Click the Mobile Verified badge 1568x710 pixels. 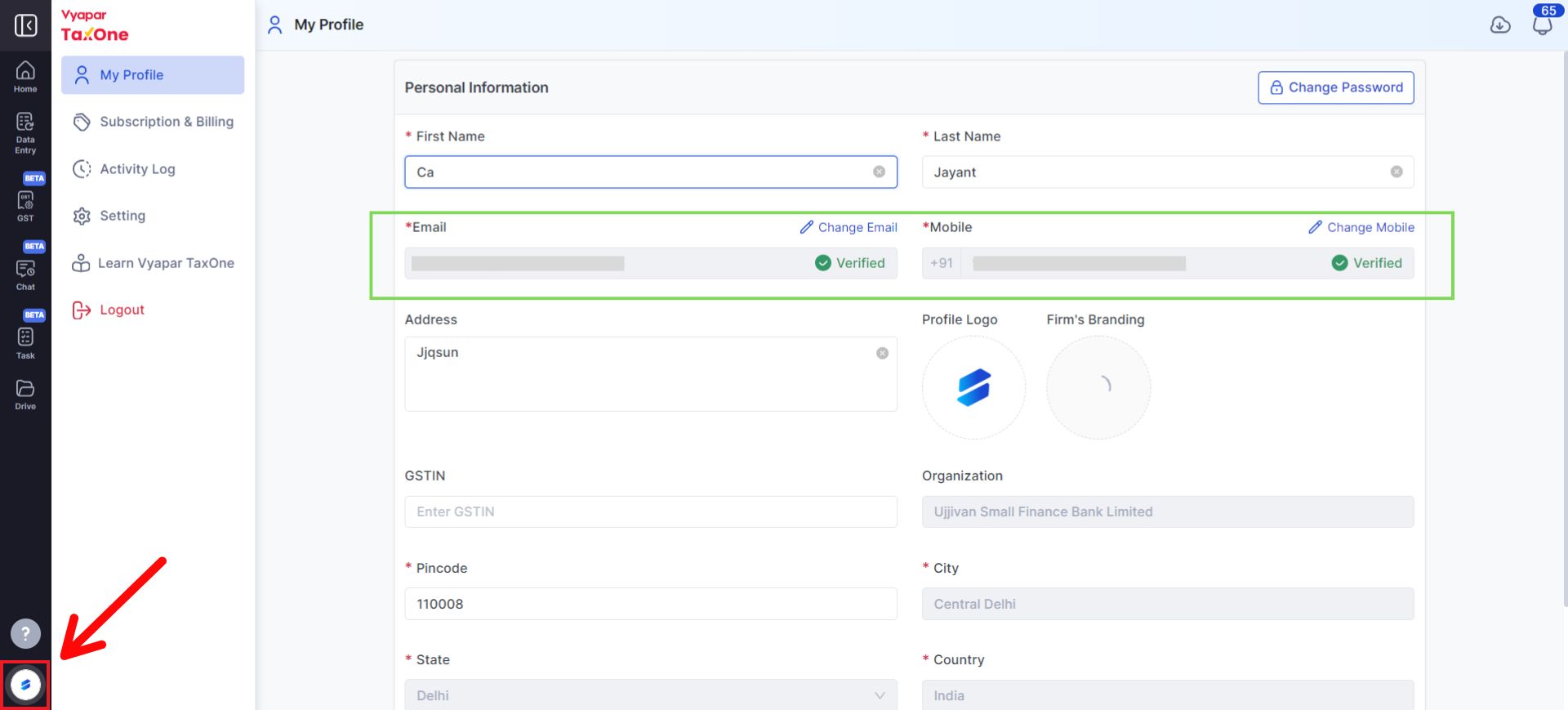1367,263
